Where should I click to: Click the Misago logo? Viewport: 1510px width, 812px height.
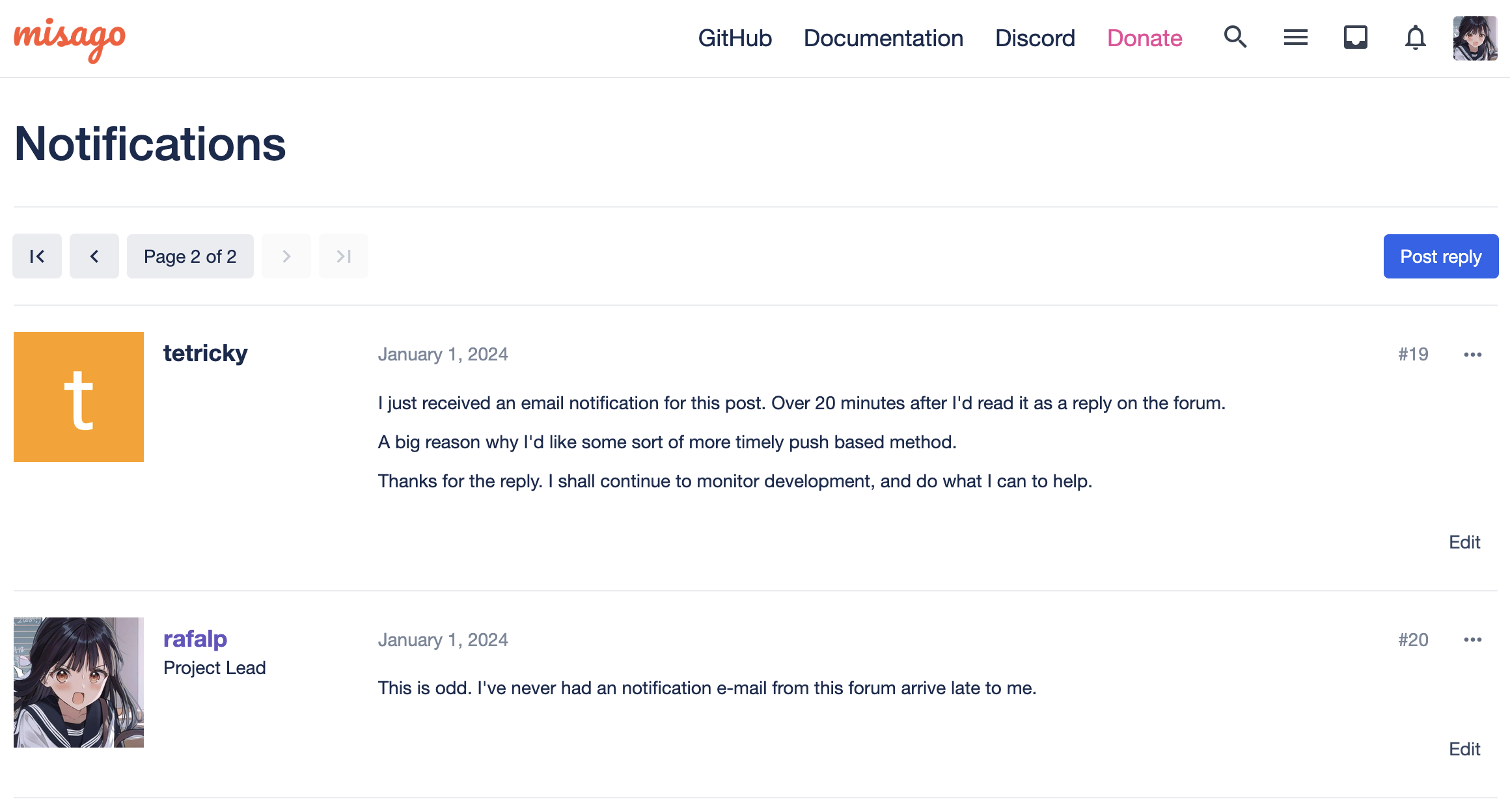coord(70,39)
